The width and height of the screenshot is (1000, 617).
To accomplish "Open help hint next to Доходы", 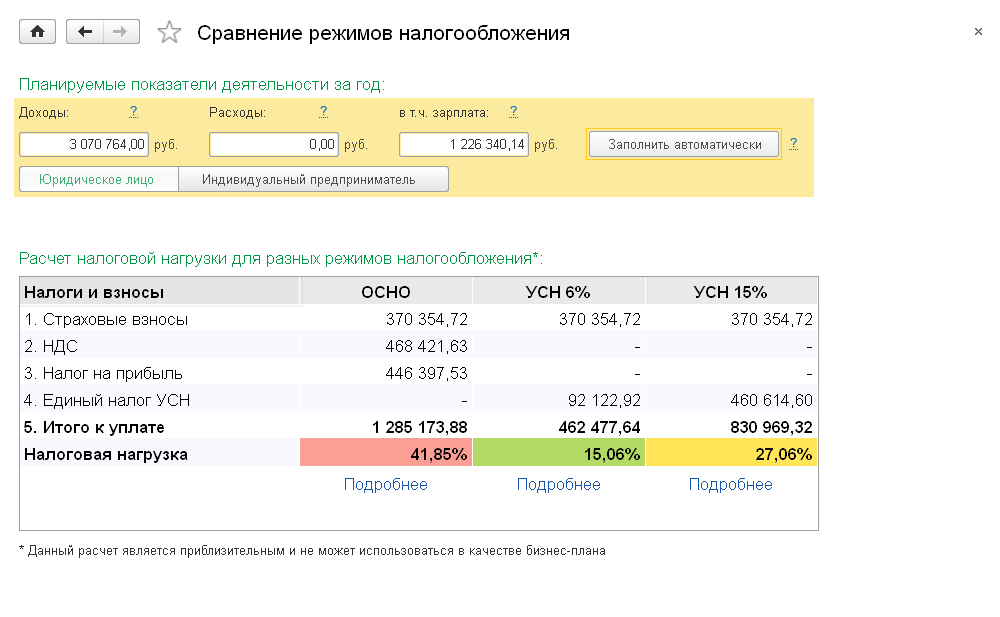I will [133, 111].
